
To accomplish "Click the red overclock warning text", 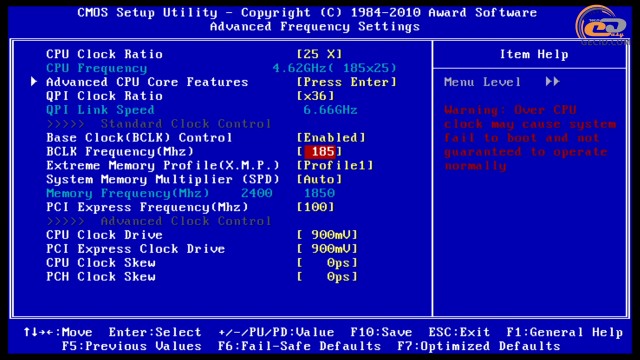I will 530,138.
